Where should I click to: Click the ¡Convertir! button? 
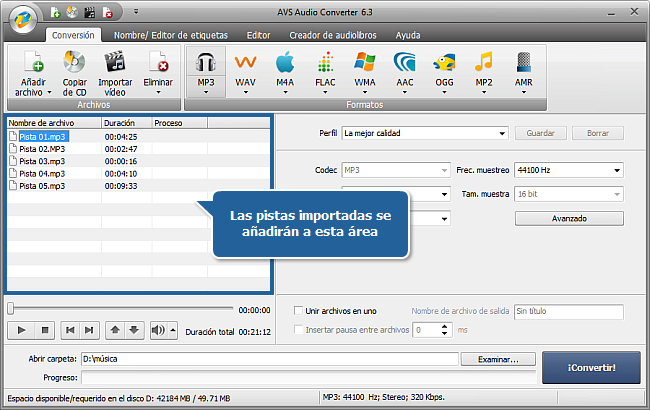591,367
